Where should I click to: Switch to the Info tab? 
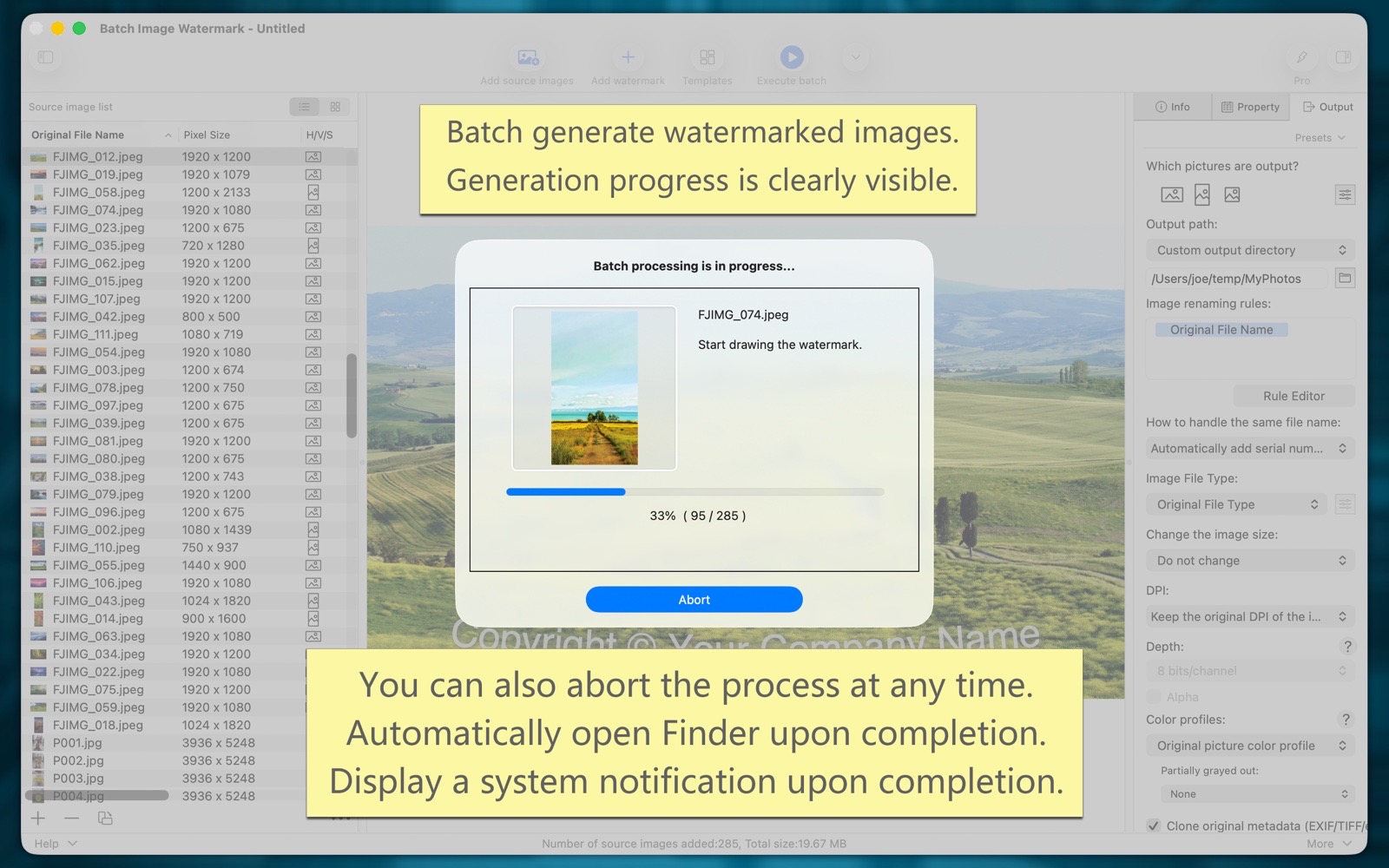click(x=1172, y=107)
